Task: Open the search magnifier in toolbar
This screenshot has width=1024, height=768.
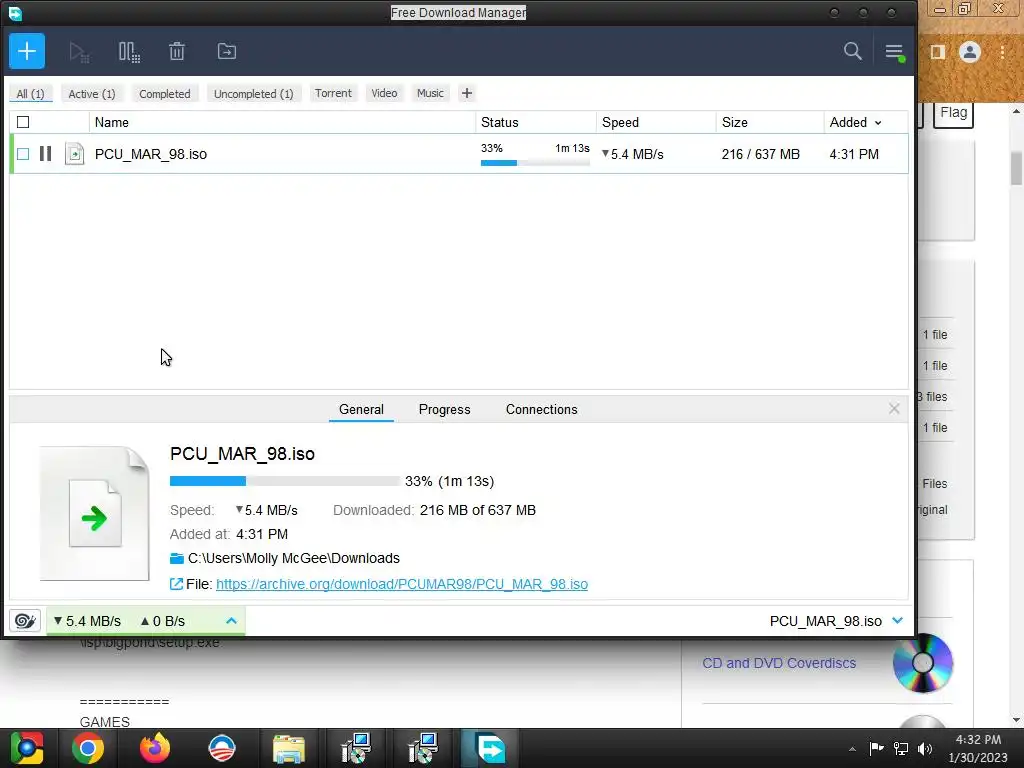Action: 852,51
